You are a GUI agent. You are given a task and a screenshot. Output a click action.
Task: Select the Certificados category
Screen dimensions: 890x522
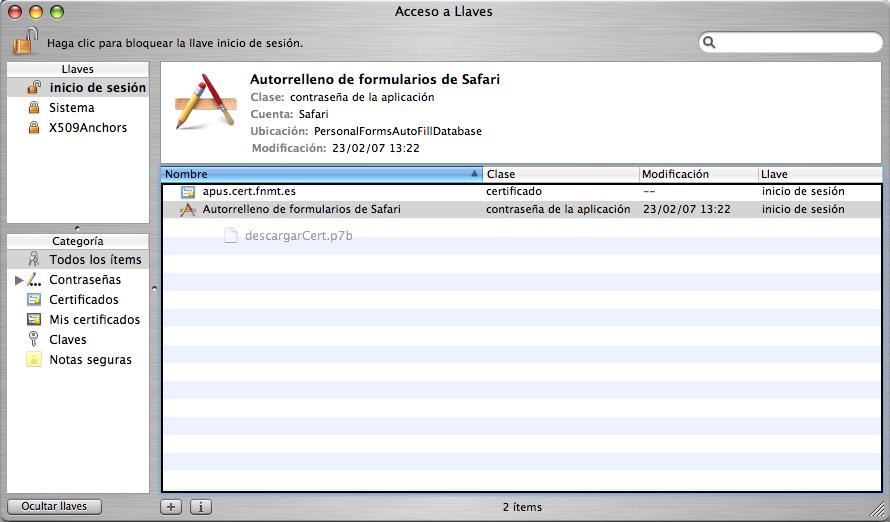(78, 300)
